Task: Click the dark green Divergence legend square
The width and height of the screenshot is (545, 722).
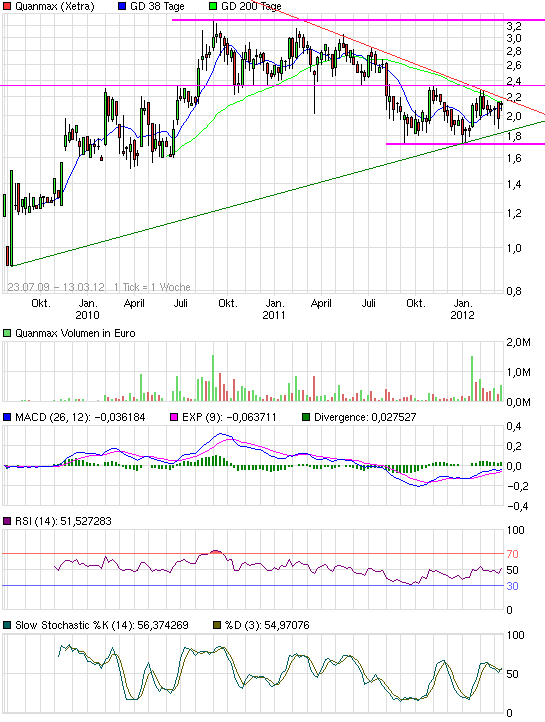Action: tap(306, 417)
